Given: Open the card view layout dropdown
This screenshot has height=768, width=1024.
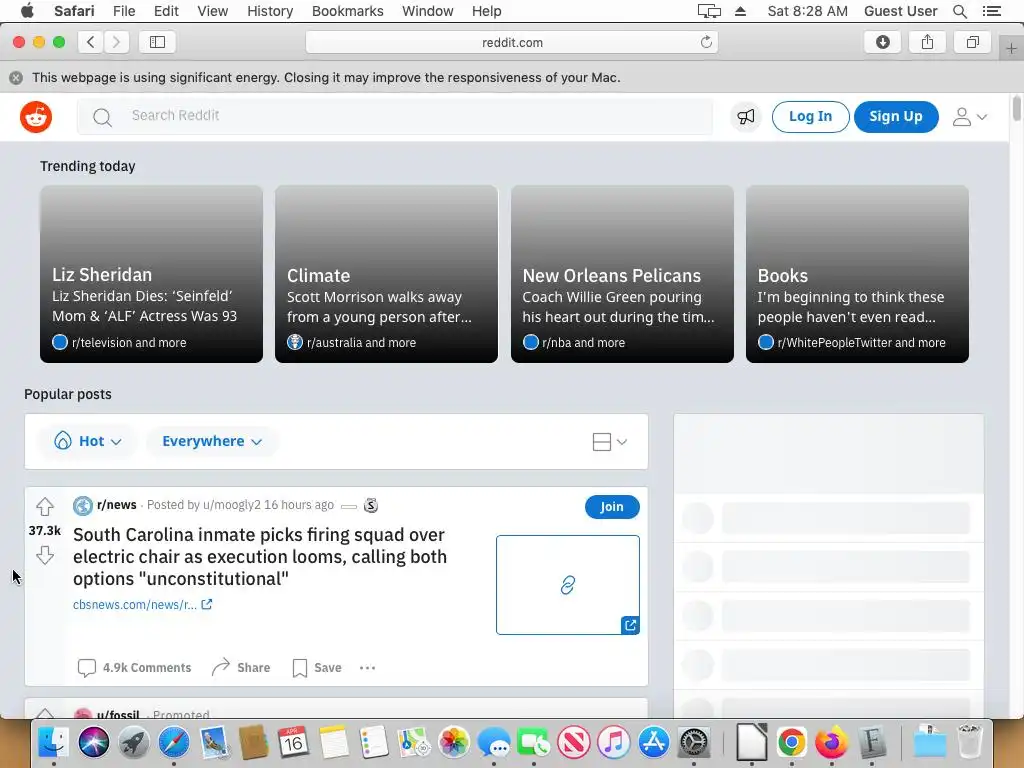Looking at the screenshot, I should pyautogui.click(x=609, y=442).
